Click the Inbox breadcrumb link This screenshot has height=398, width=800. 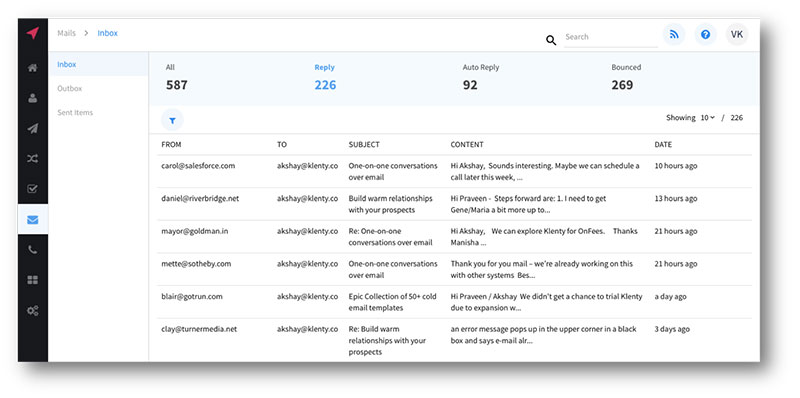click(x=108, y=33)
